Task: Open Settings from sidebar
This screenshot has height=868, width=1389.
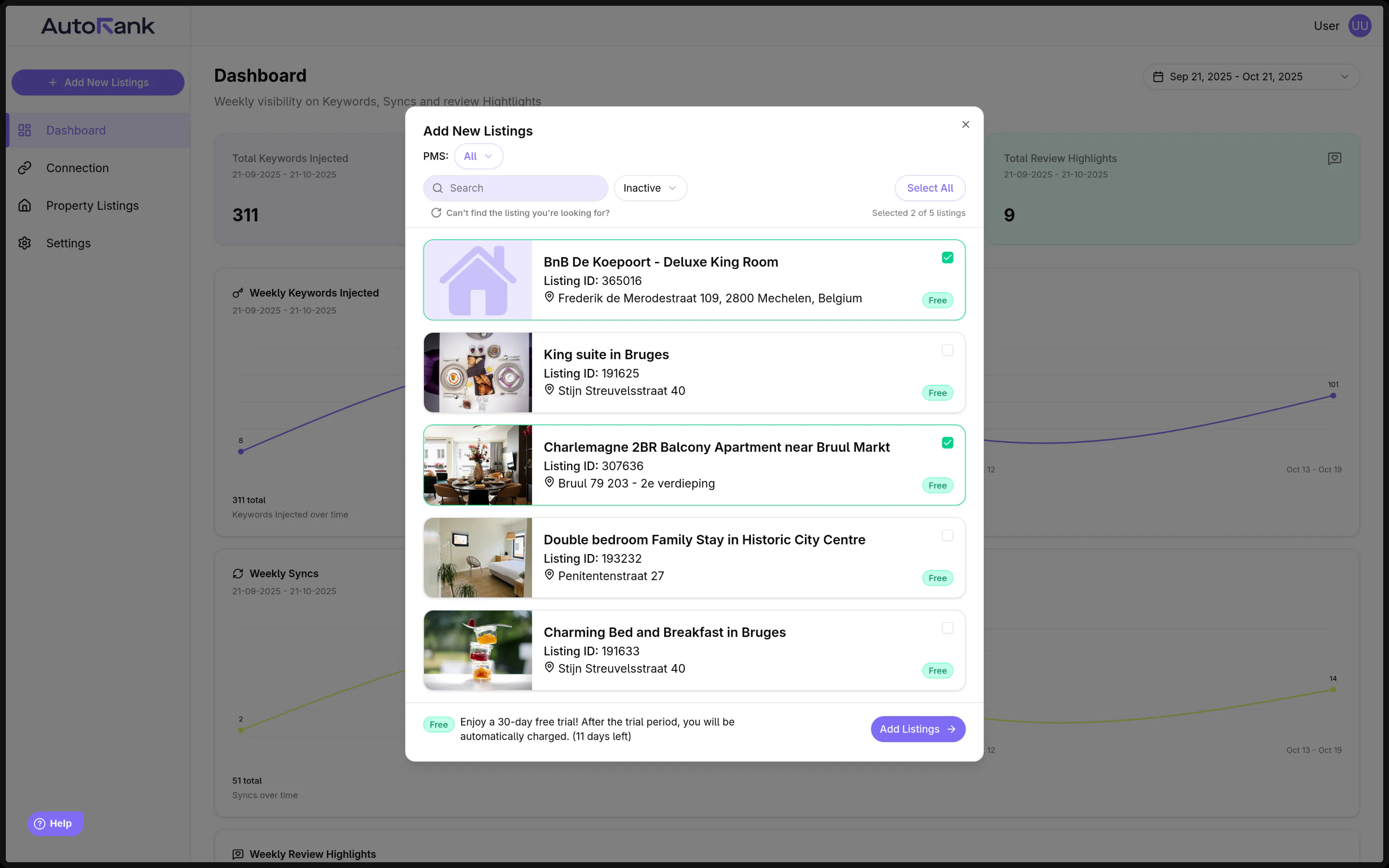Action: click(x=98, y=243)
